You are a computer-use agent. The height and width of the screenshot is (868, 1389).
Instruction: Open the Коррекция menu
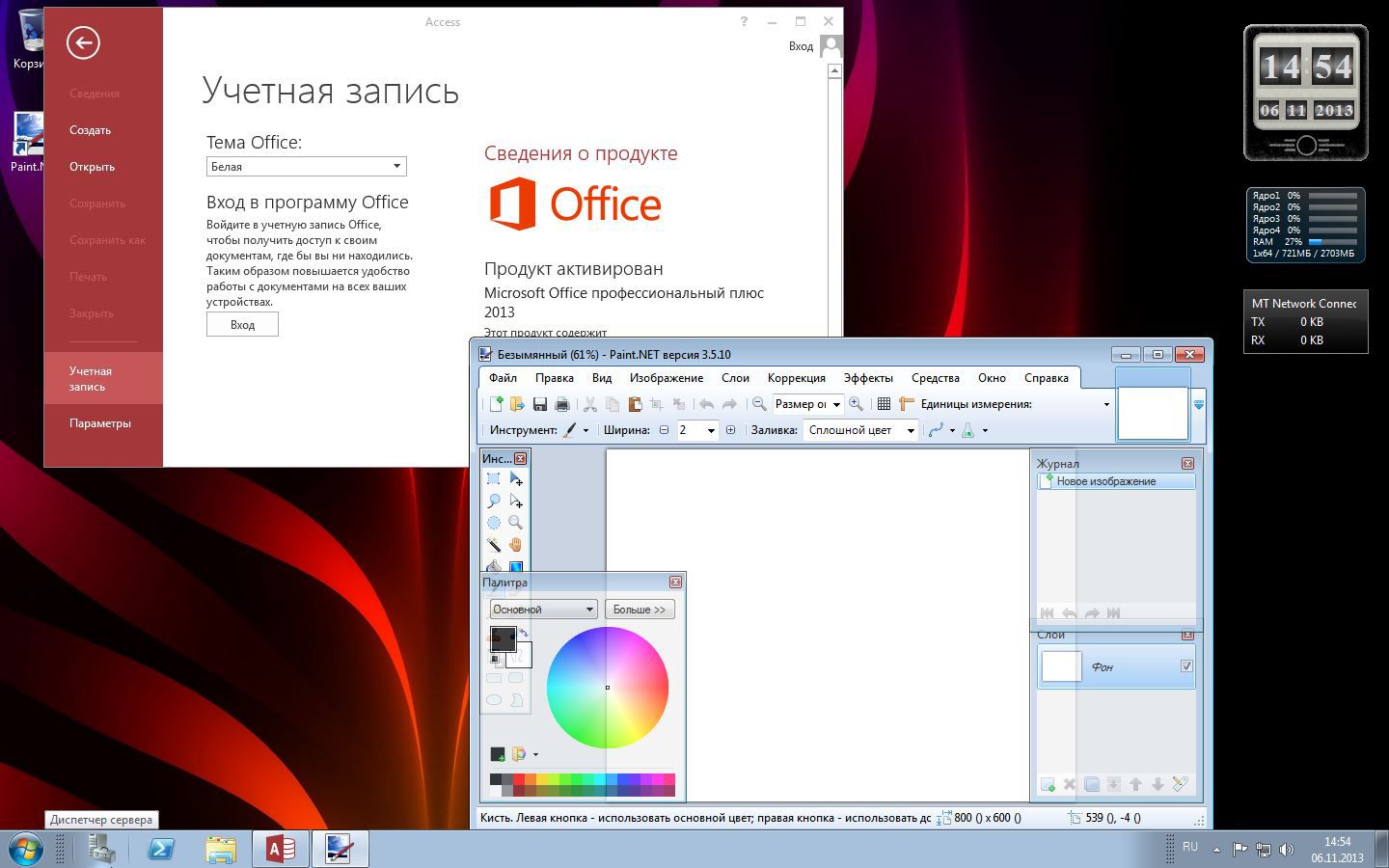[797, 378]
